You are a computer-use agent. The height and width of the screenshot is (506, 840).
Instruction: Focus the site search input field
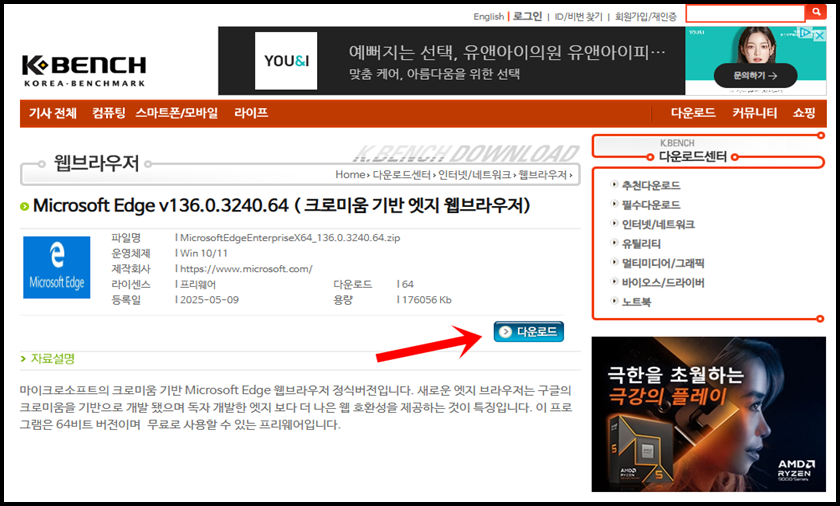(x=745, y=13)
